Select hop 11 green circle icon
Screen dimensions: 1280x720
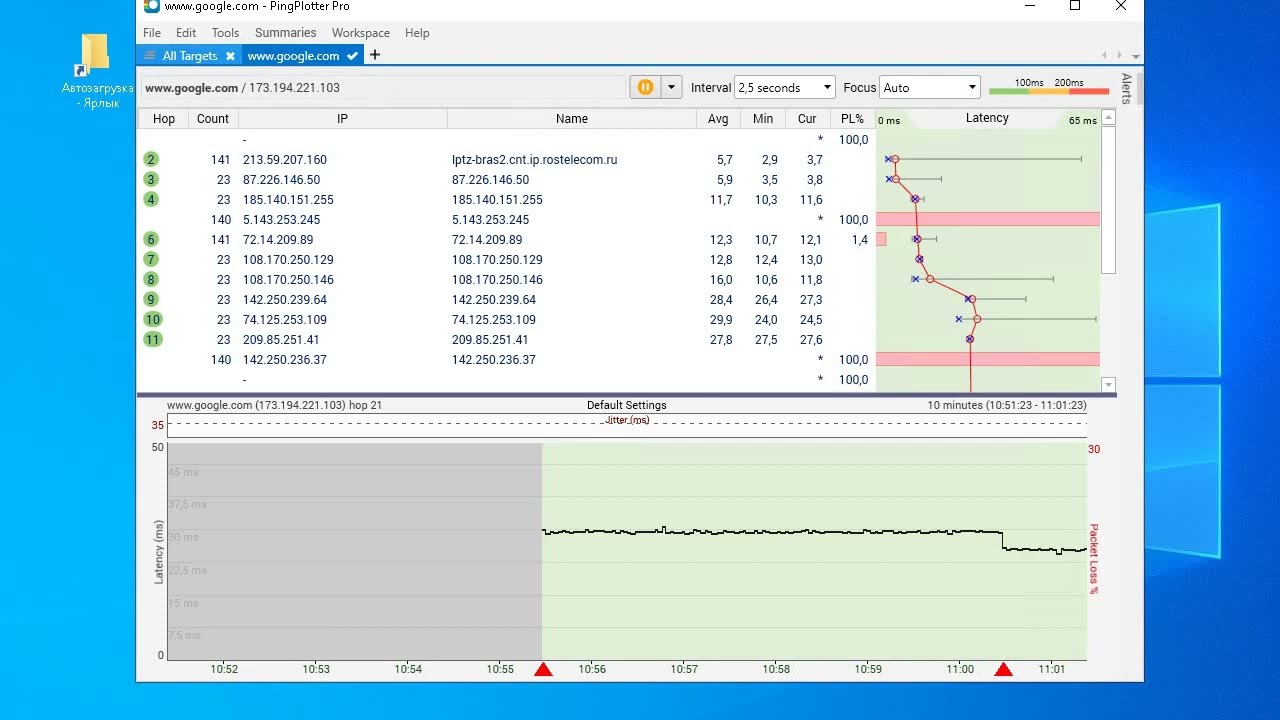pyautogui.click(x=152, y=340)
